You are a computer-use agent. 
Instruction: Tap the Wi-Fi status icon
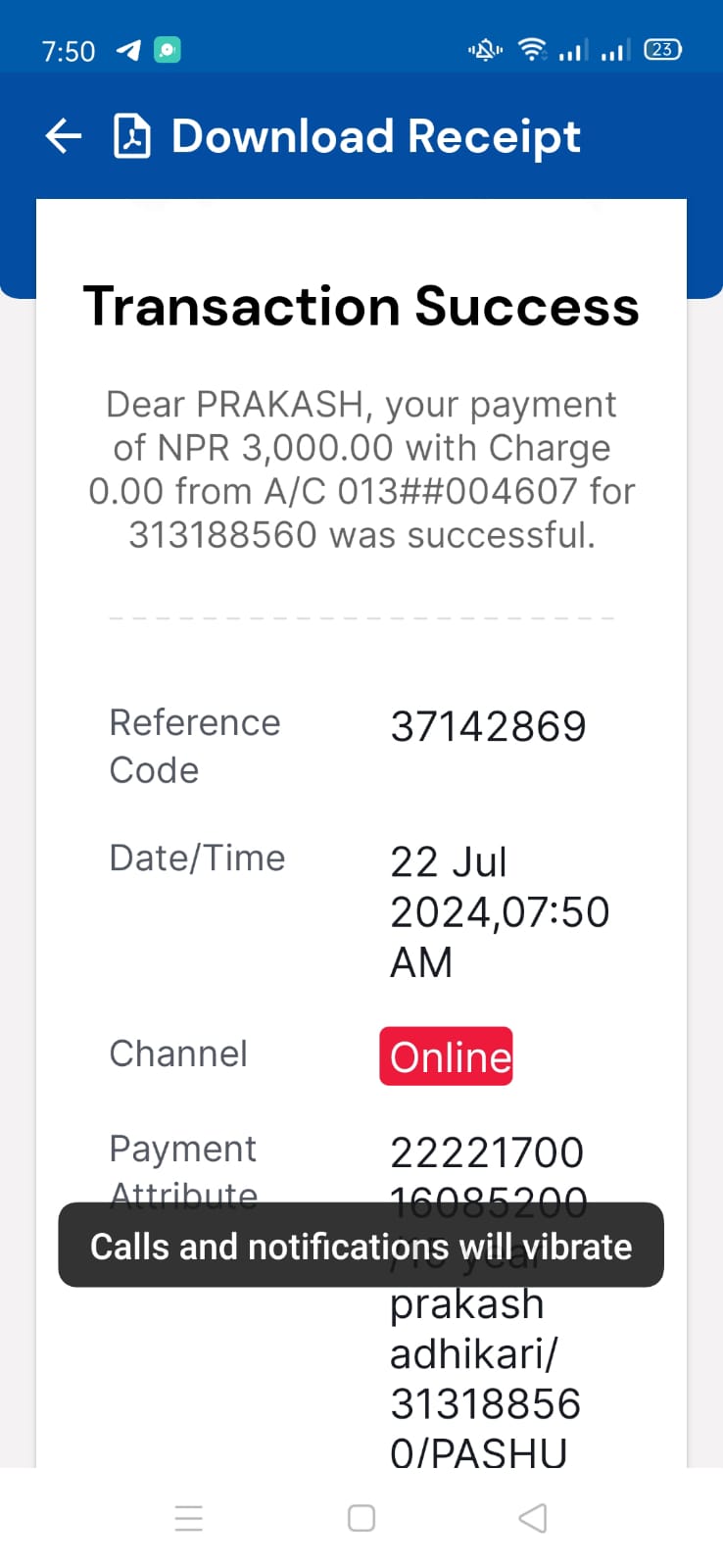[533, 49]
